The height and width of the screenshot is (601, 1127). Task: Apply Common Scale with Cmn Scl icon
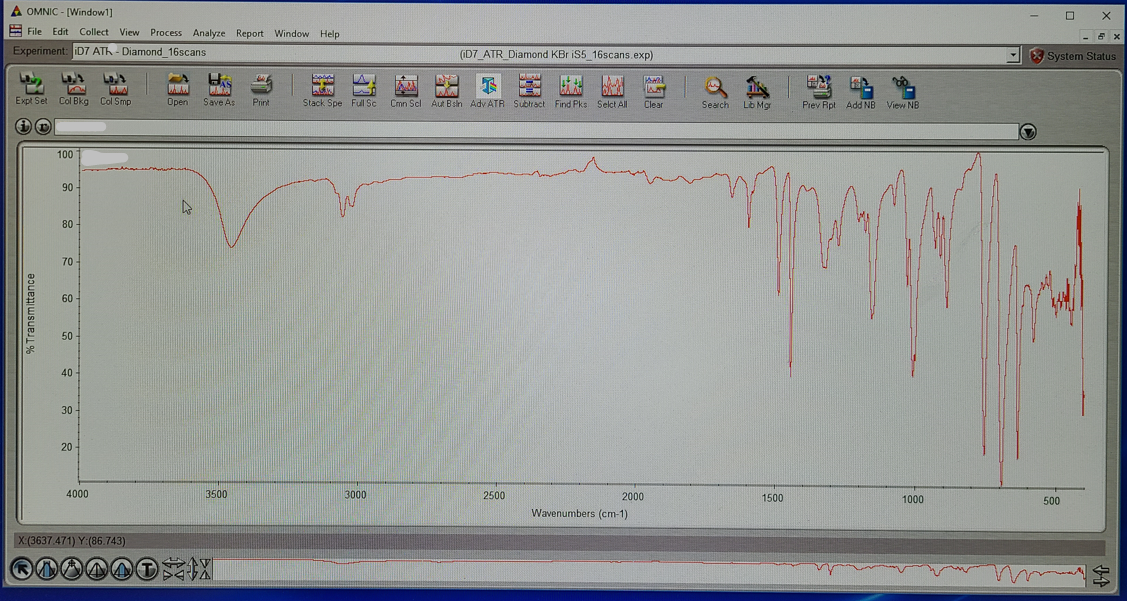[405, 91]
